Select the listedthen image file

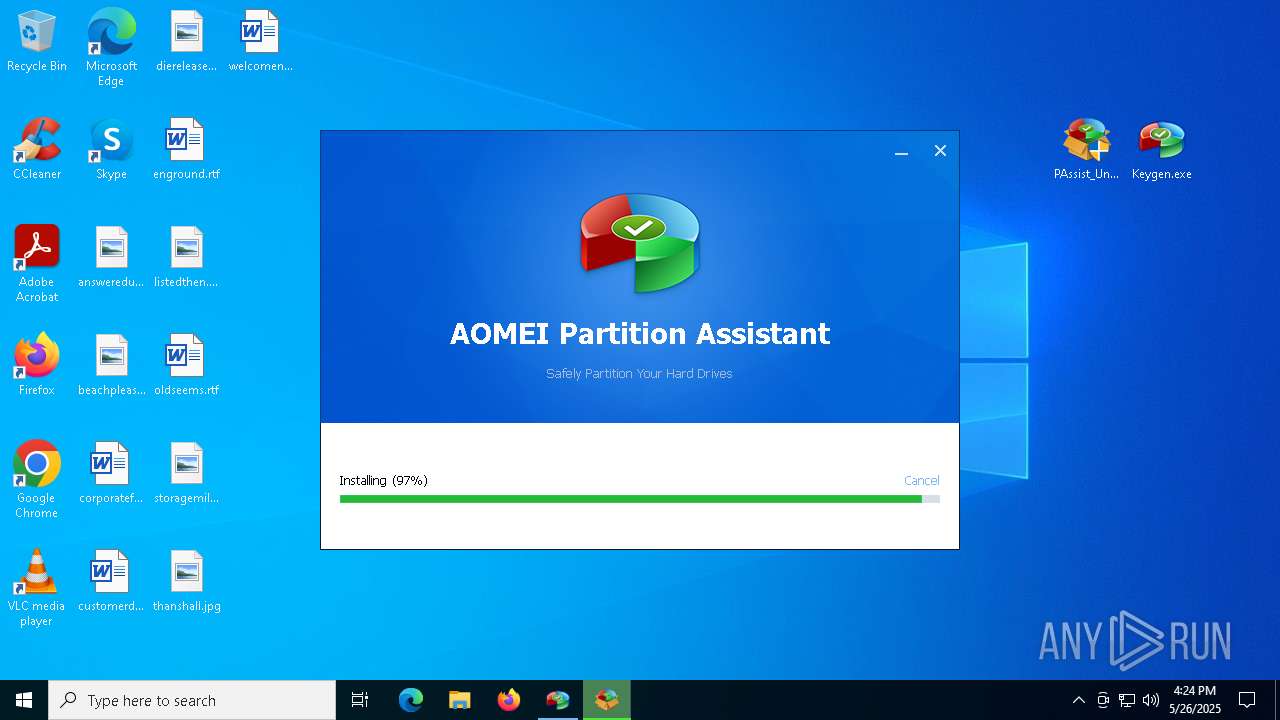pos(186,258)
